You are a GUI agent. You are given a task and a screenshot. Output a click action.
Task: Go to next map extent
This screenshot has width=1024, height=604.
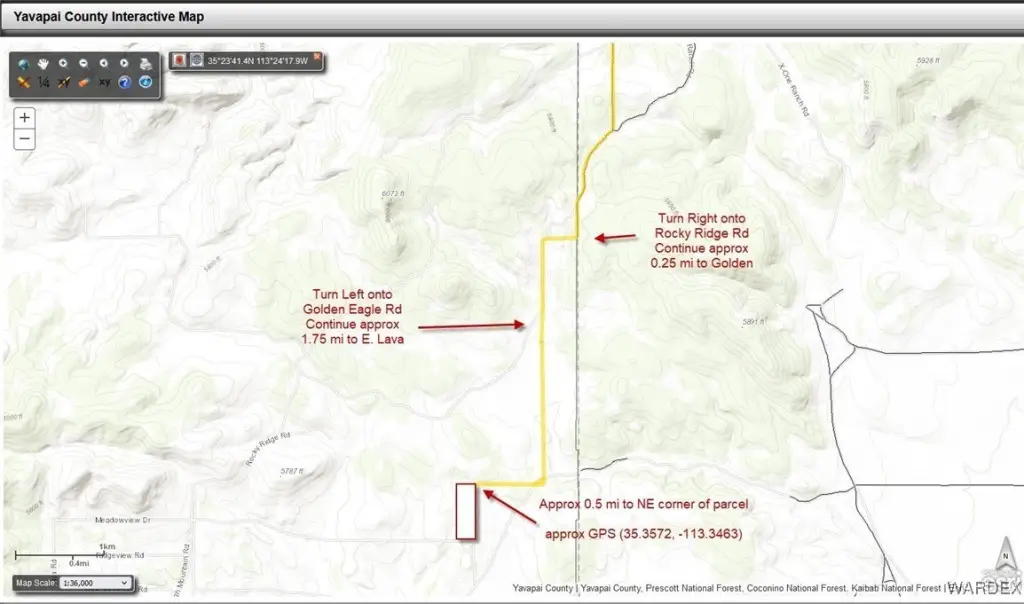point(125,62)
